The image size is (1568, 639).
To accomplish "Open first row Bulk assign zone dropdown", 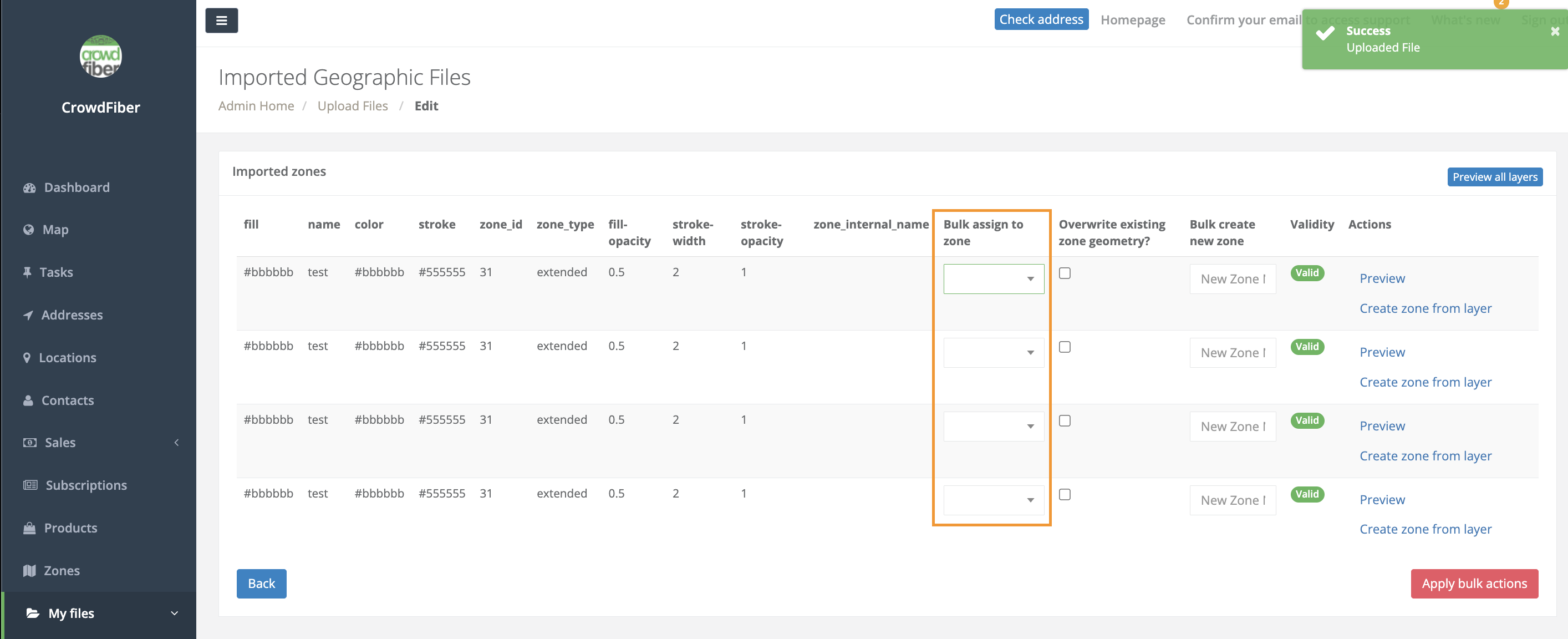I will [x=993, y=279].
